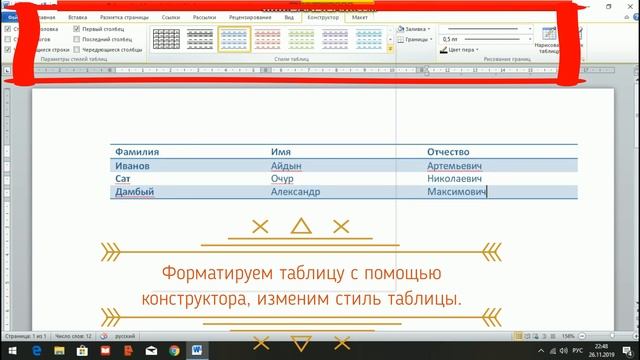
Task: Switch to Full Screen Reading view icon
Action: [x=527, y=336]
